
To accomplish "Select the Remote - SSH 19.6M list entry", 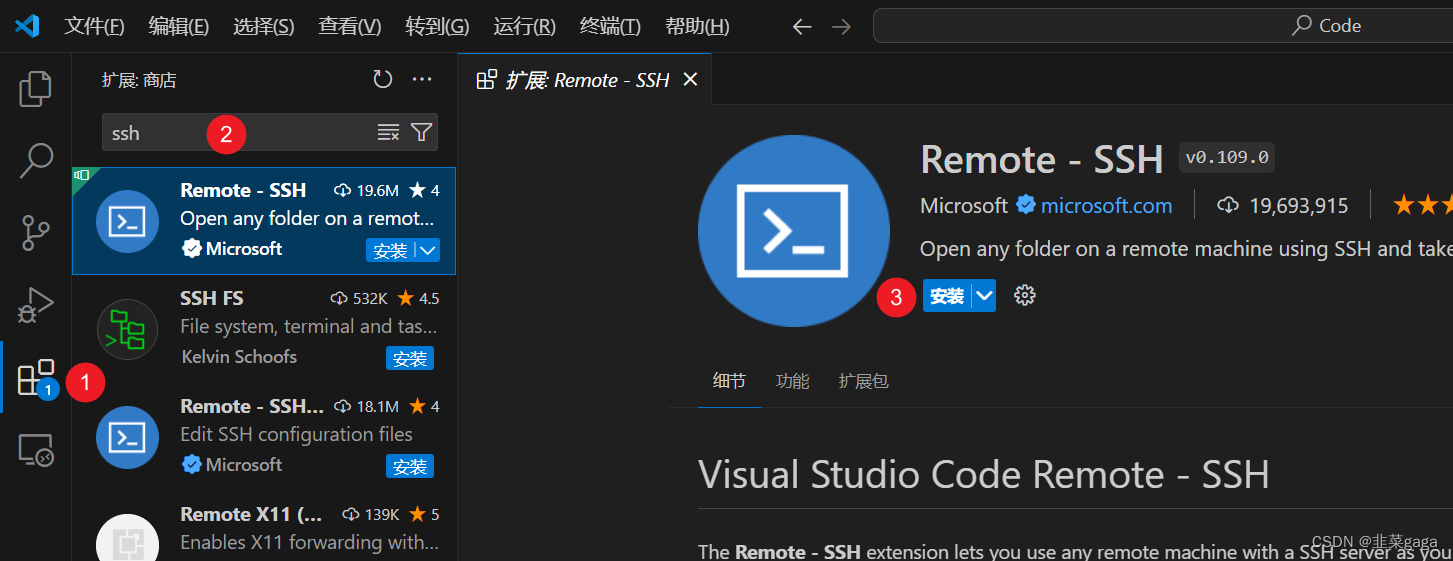I will tap(264, 221).
